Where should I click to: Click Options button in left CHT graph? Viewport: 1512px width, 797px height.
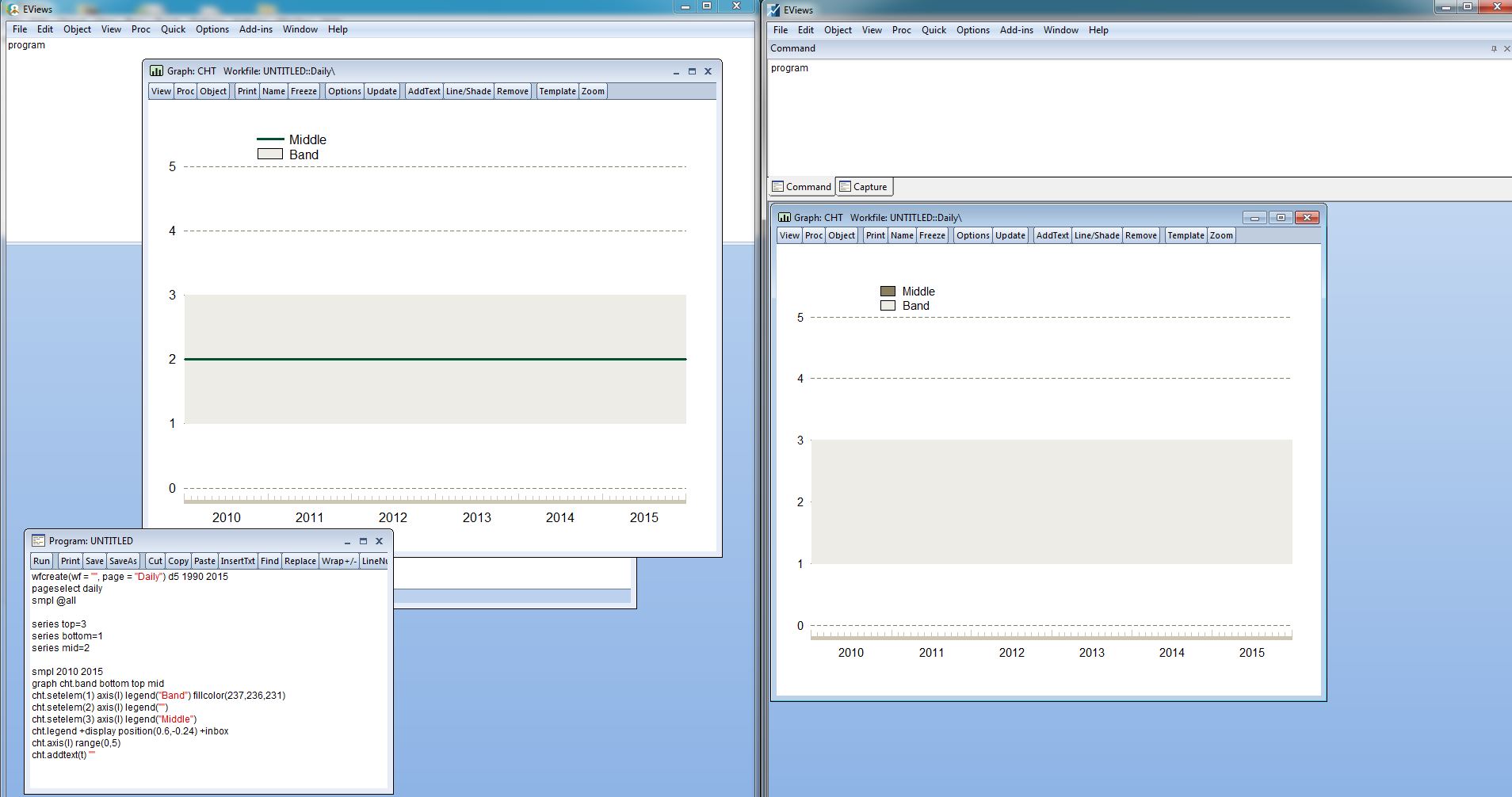point(345,91)
